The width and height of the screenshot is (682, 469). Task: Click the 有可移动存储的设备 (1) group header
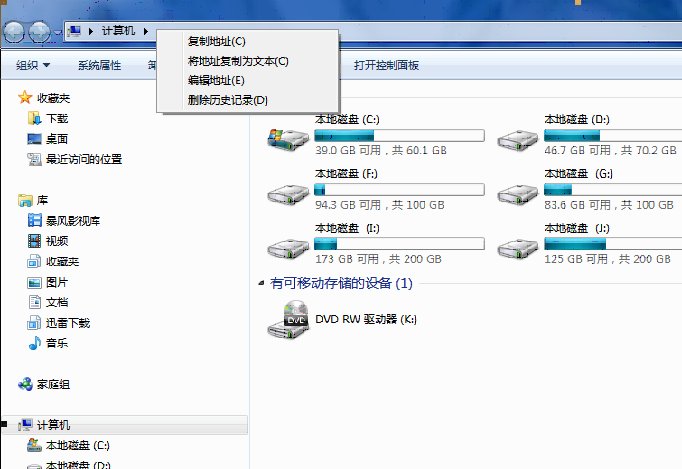(x=341, y=283)
